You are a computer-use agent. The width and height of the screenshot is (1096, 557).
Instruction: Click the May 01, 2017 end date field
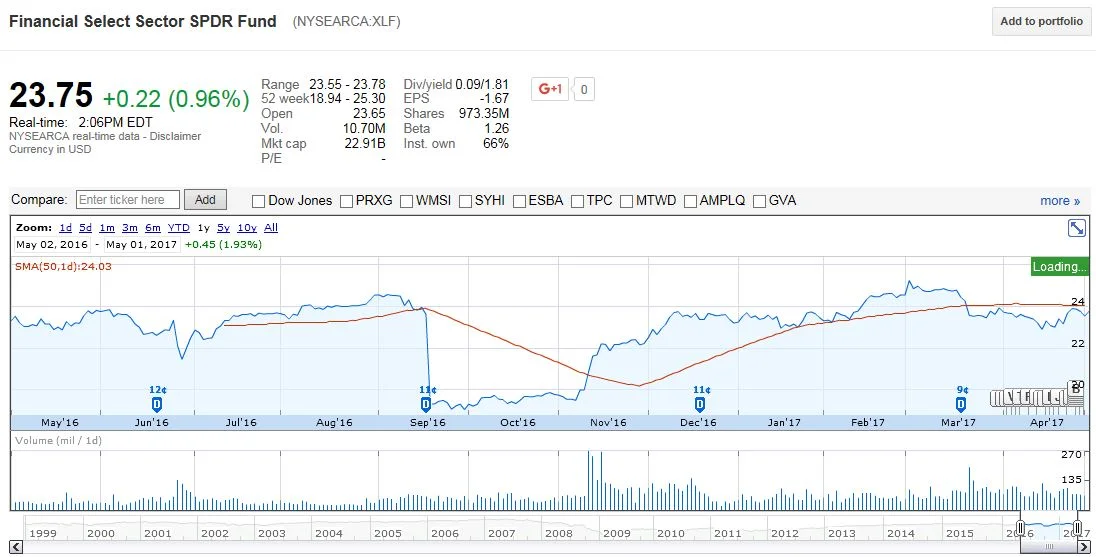tap(142, 245)
